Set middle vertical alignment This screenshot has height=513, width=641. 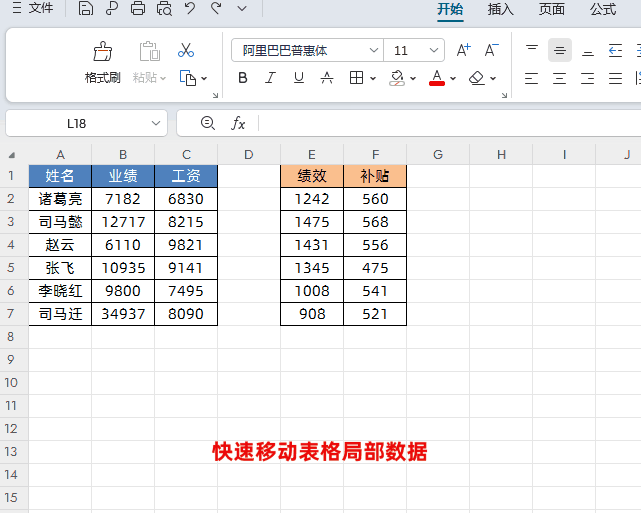(560, 50)
